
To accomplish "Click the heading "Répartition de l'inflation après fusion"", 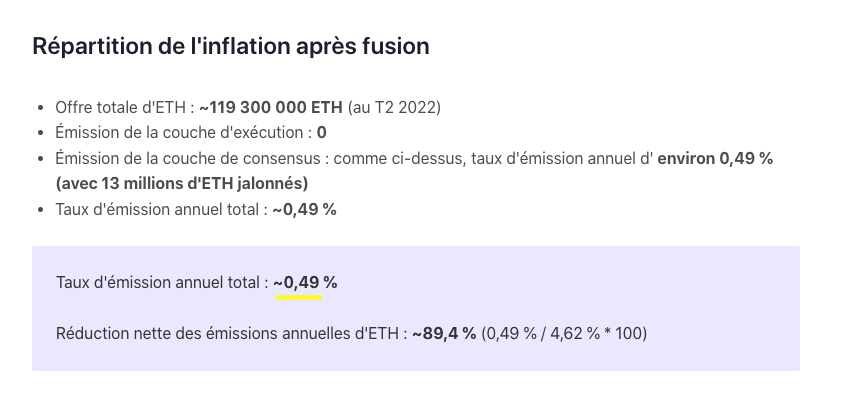I will (x=231, y=46).
